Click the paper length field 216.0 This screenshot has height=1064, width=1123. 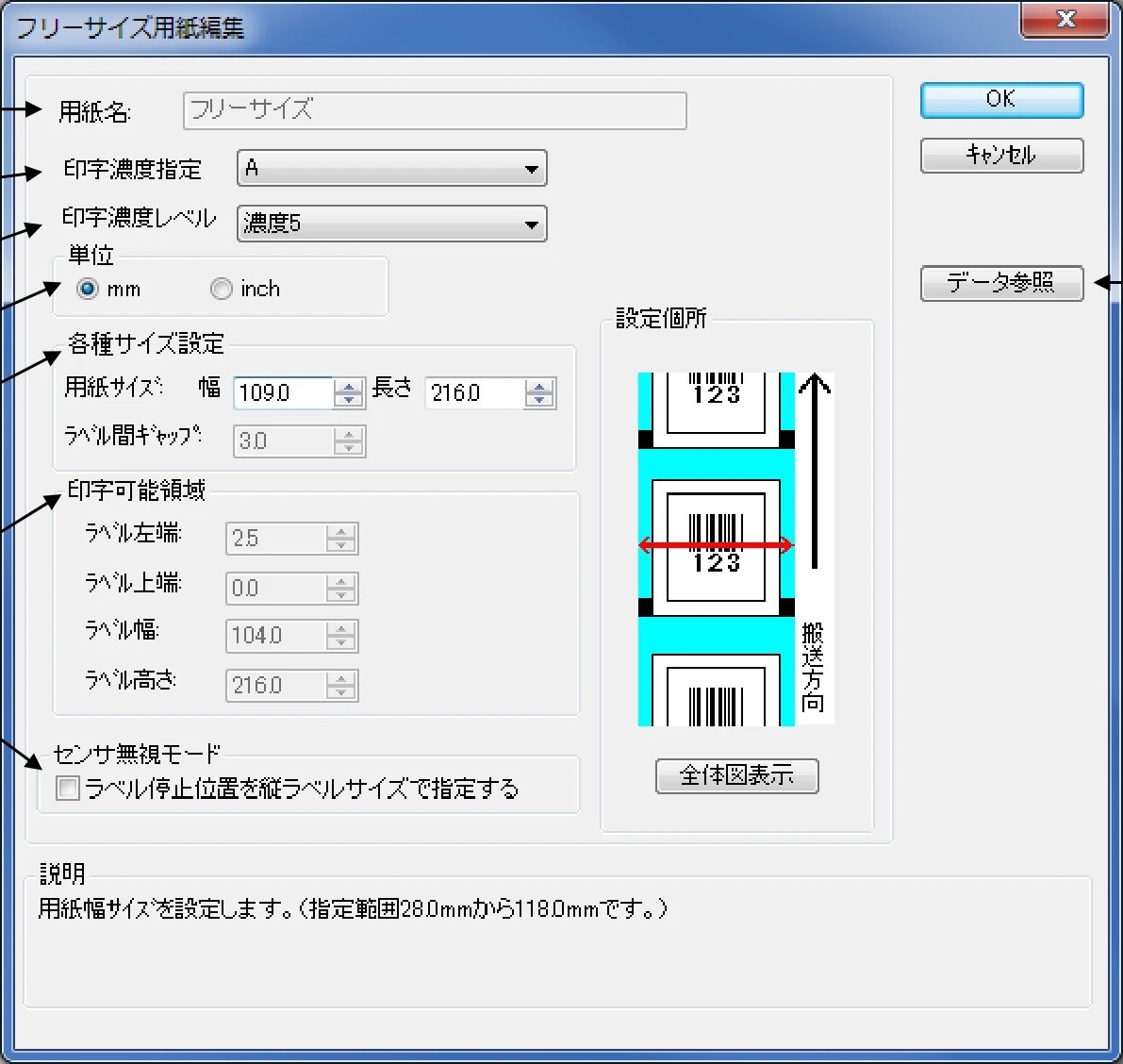tap(475, 392)
